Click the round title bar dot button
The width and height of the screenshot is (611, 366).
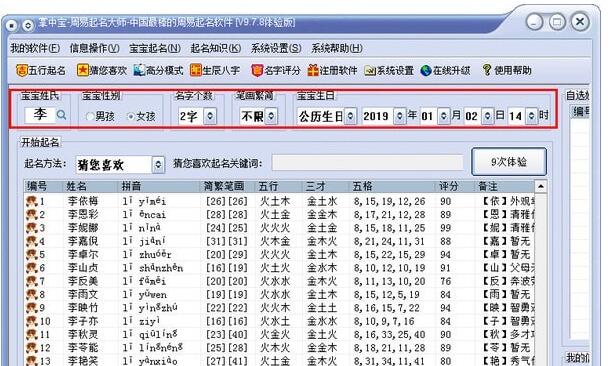[x=12, y=25]
